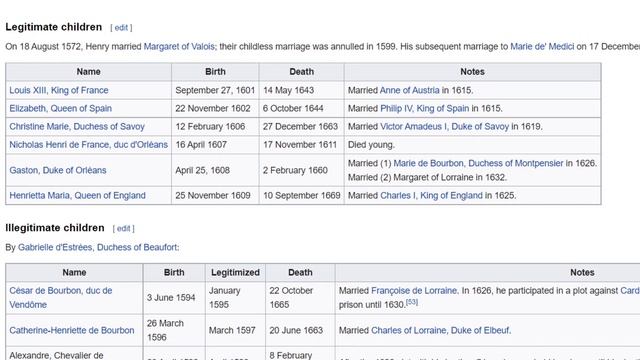Select the birth date 3 June 1594

pyautogui.click(x=171, y=298)
